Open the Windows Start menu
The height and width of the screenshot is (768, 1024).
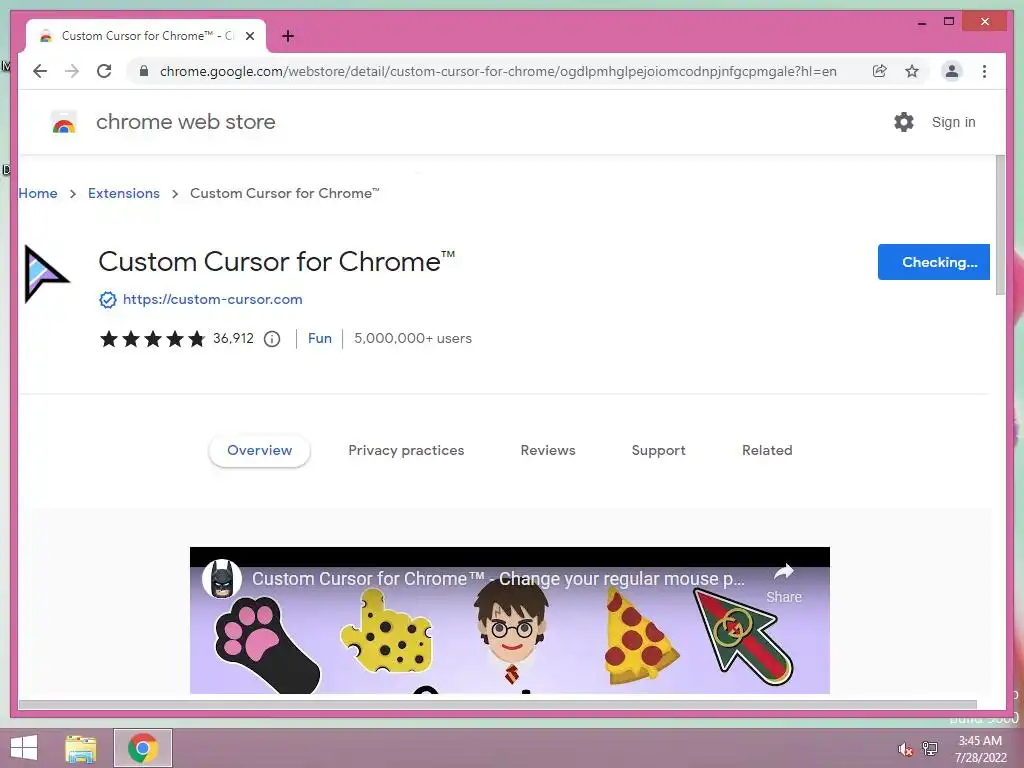(x=24, y=748)
